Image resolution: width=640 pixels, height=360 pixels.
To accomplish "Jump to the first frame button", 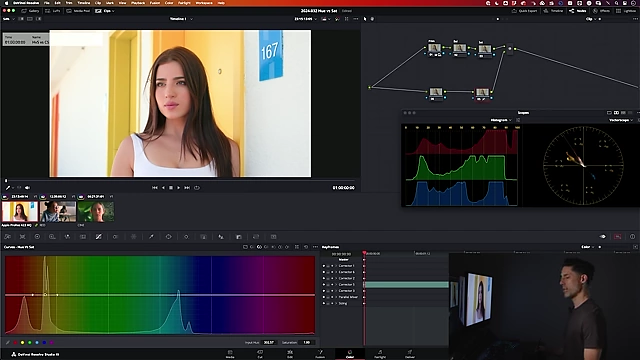I will [155, 188].
